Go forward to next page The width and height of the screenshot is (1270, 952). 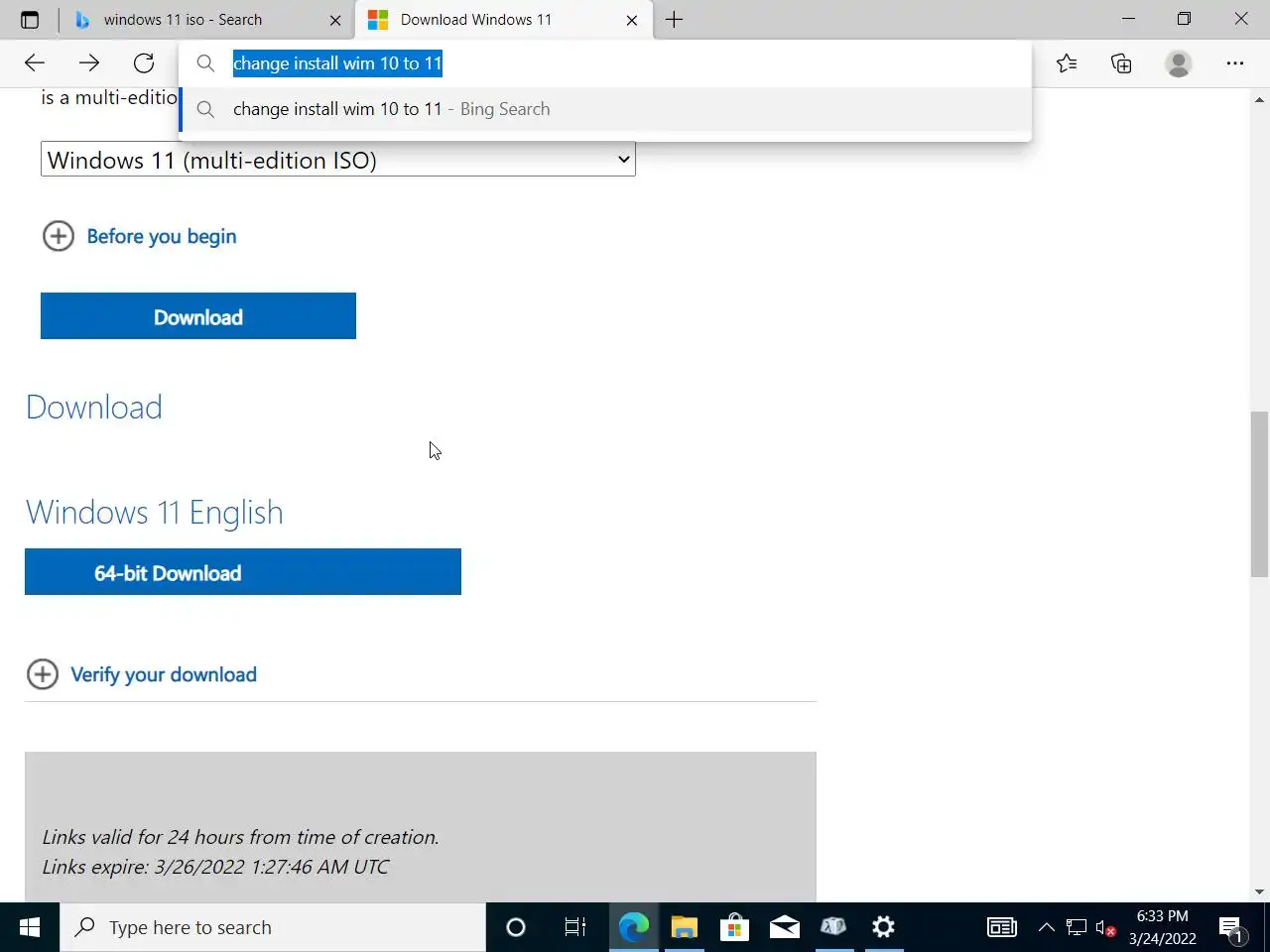pos(89,63)
